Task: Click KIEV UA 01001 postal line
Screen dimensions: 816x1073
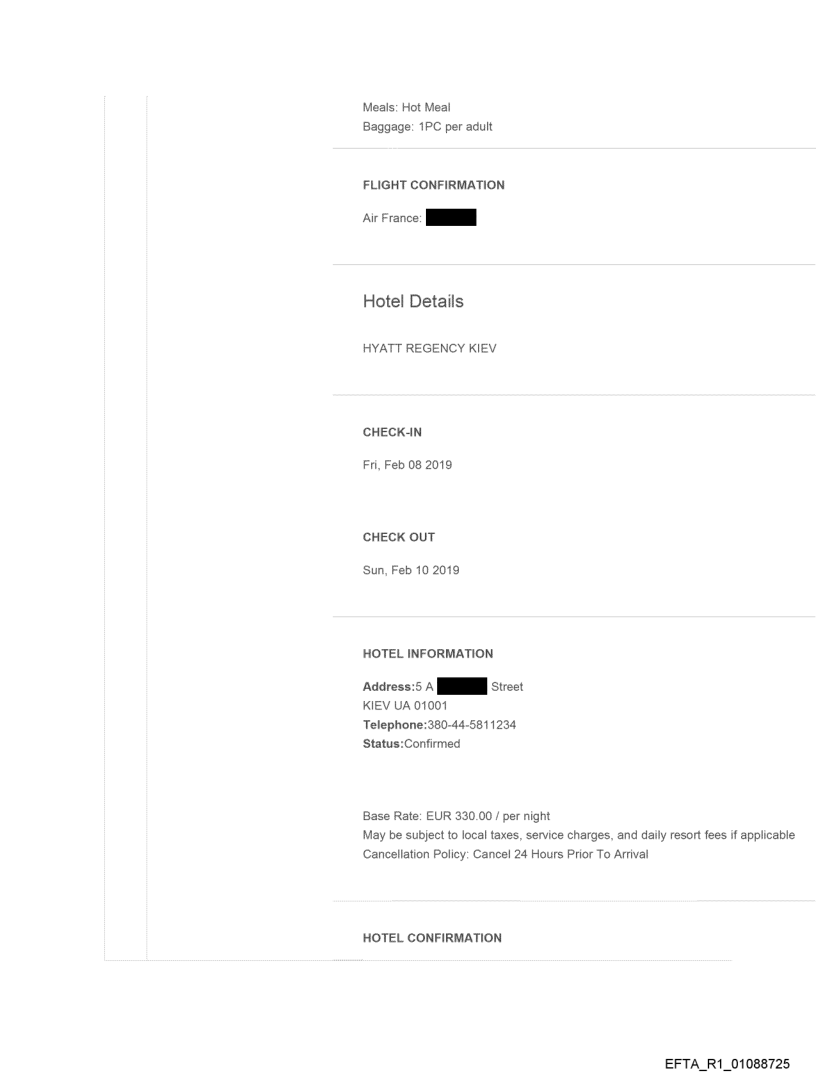Action: 405,705
